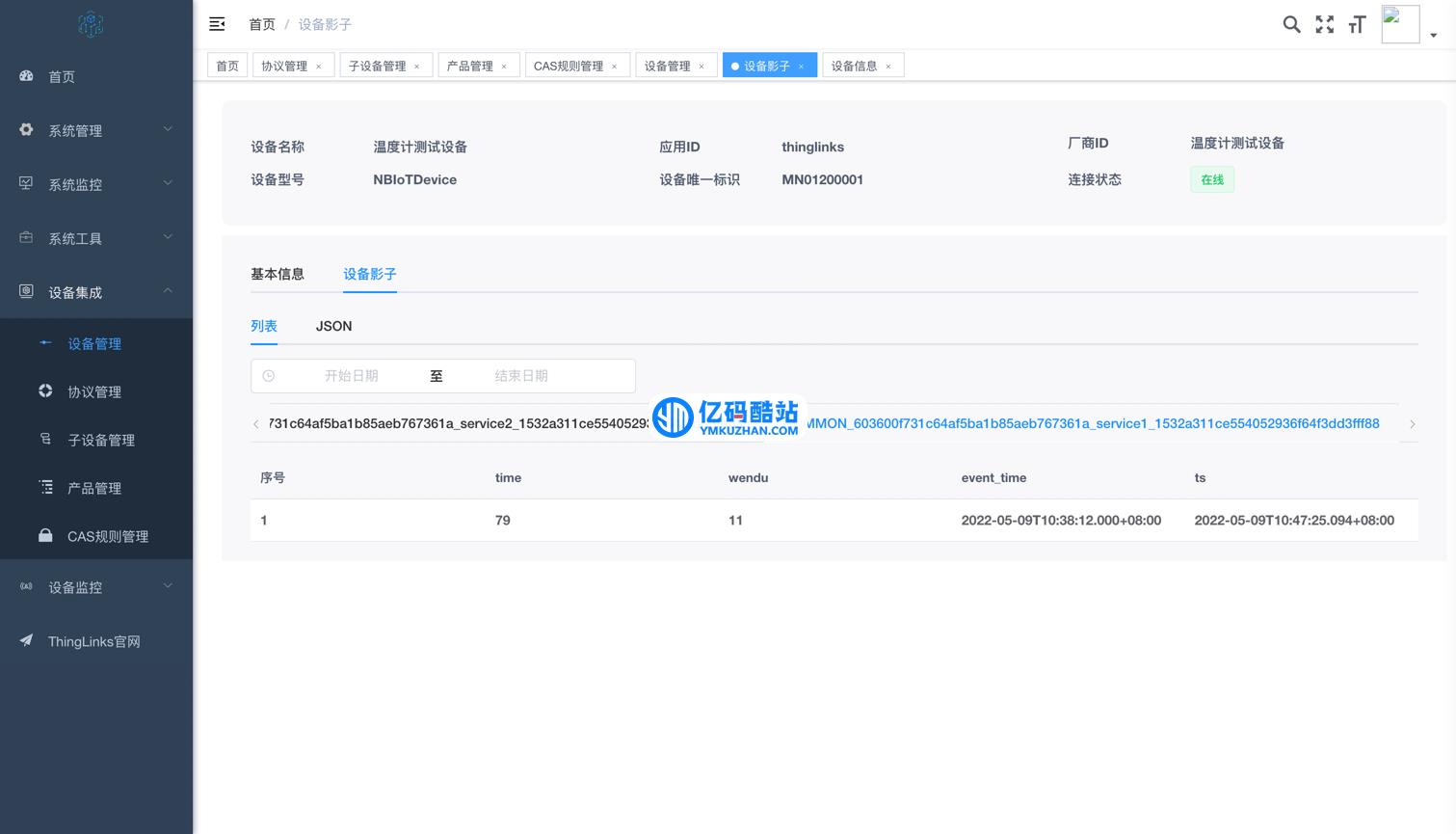Open the search magnifier icon
Screen dimensions: 1456x834
pyautogui.click(x=1291, y=24)
